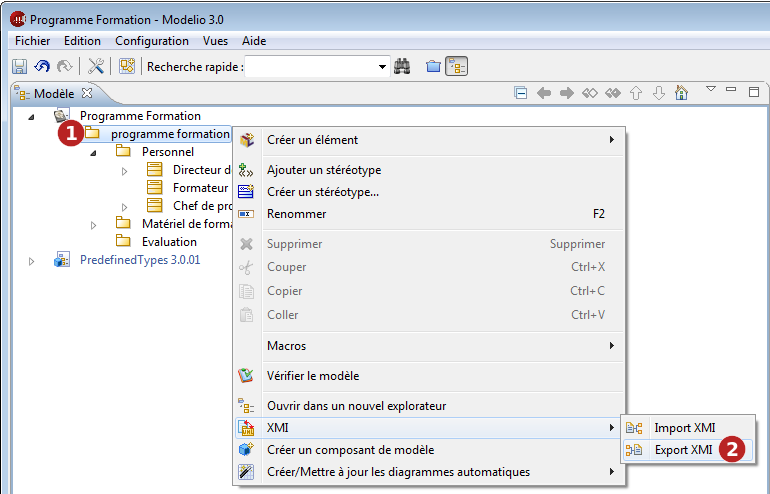Open the Recherche rapide dropdown arrow

(x=382, y=67)
